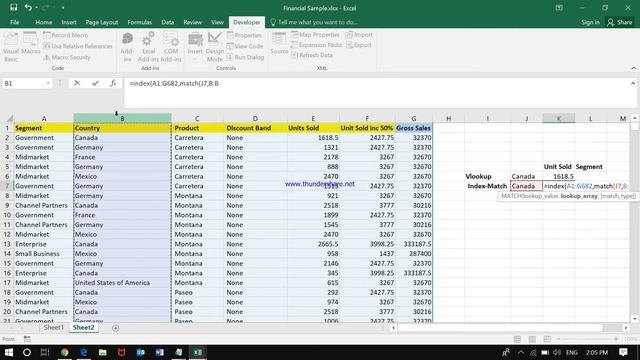The image size is (640, 360).
Task: Open Excel Add-ins
Action: [148, 47]
